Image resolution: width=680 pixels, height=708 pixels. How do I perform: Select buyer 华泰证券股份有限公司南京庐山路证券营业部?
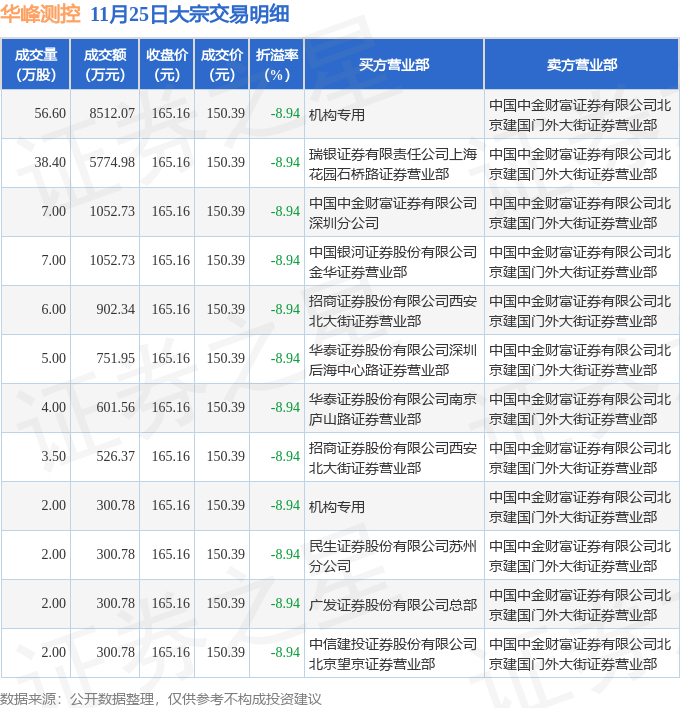click(x=393, y=409)
